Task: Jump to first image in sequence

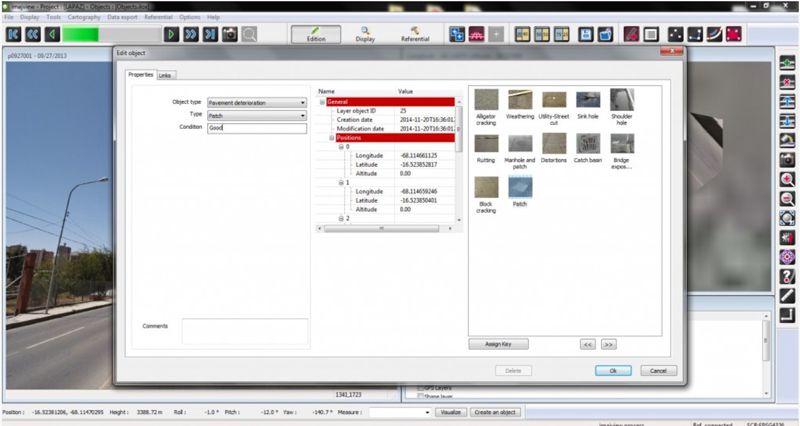Action: coord(13,35)
